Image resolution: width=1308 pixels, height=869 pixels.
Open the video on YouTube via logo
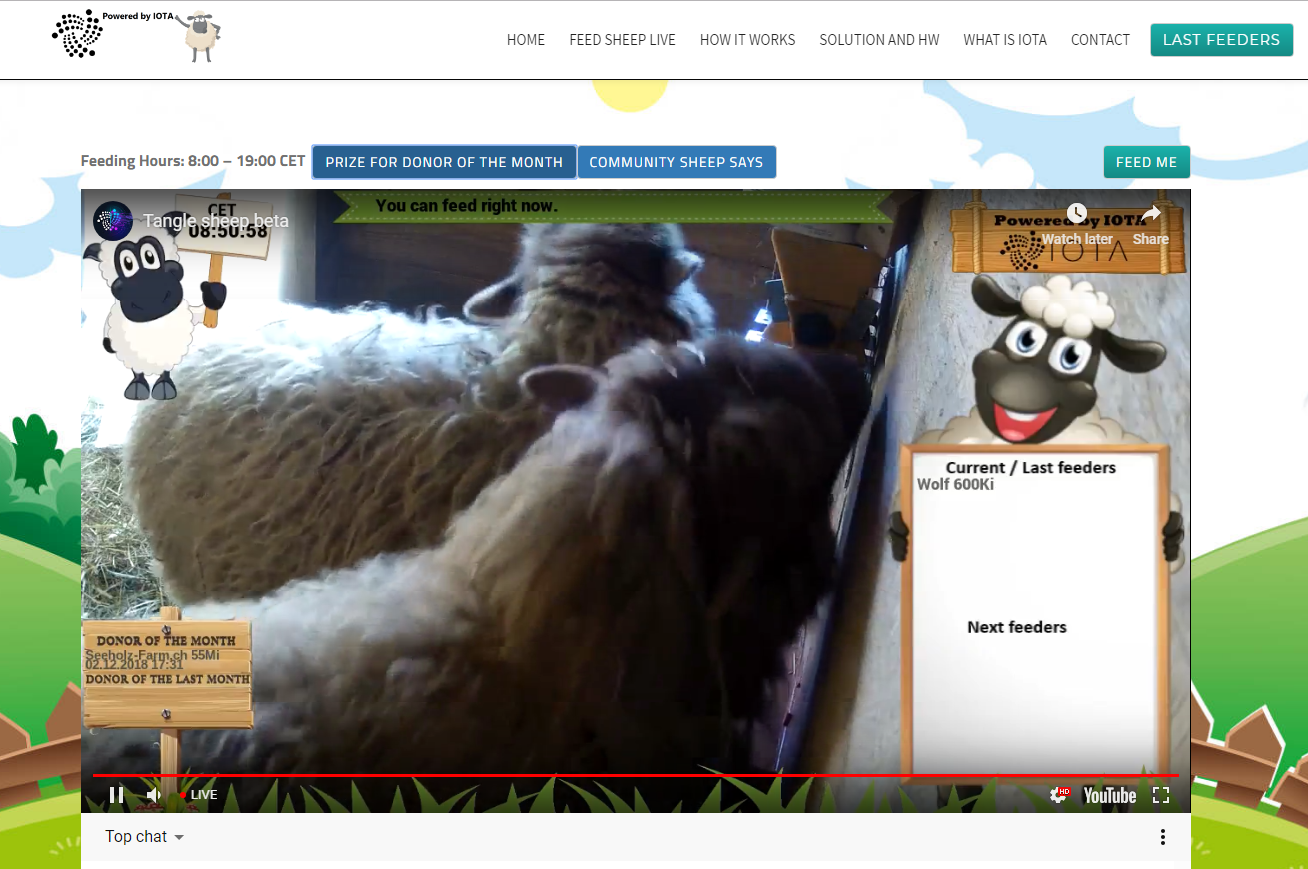coord(1110,795)
